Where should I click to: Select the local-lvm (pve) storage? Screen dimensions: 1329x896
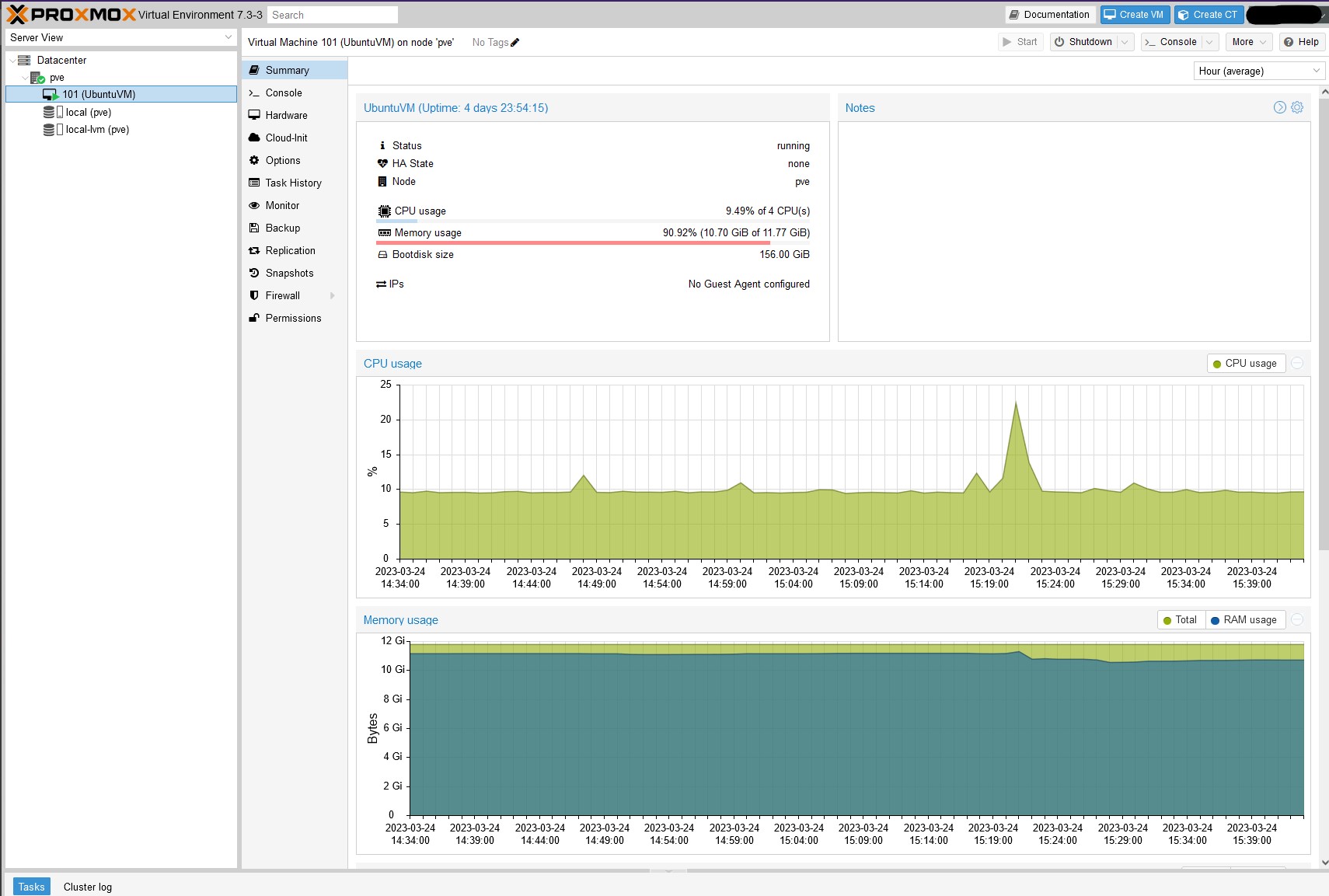pos(97,130)
